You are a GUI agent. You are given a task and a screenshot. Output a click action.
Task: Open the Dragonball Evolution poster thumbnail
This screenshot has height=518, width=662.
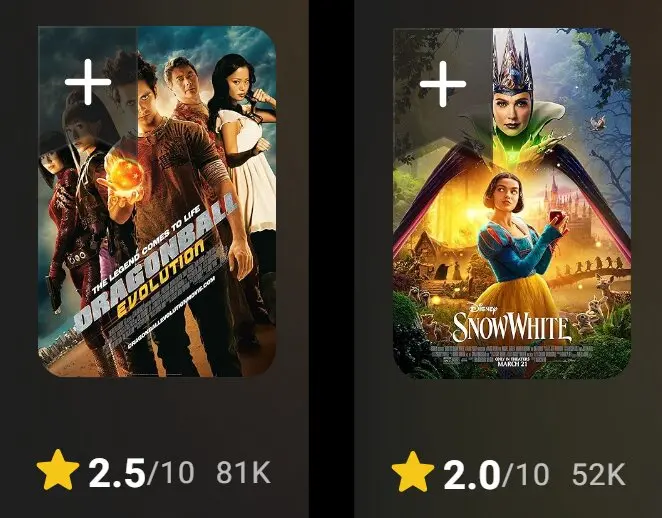tap(157, 201)
